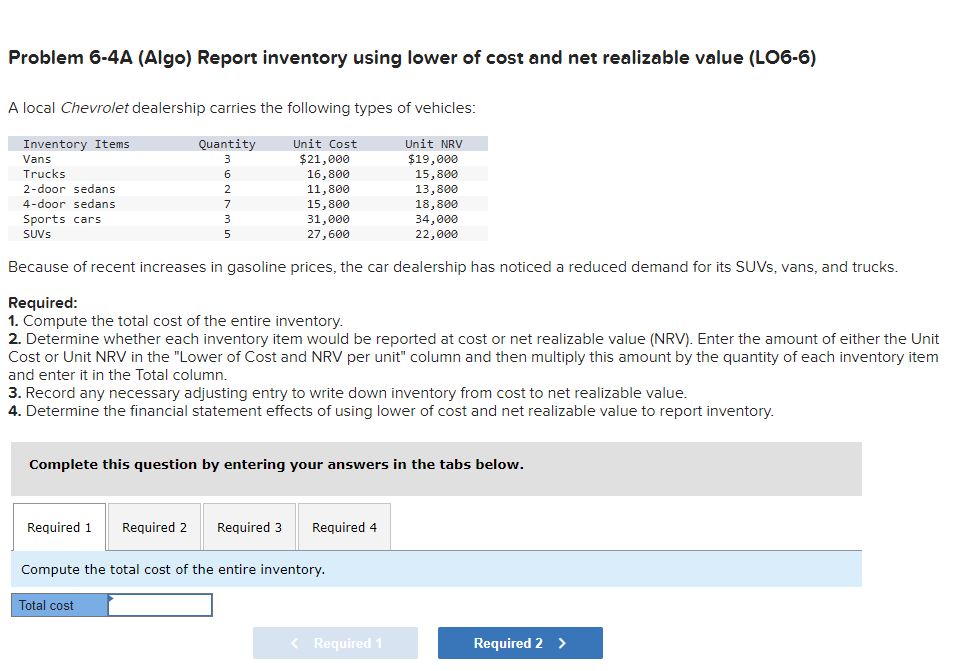Click inside the Total cost input box
The image size is (975, 671).
point(162,604)
